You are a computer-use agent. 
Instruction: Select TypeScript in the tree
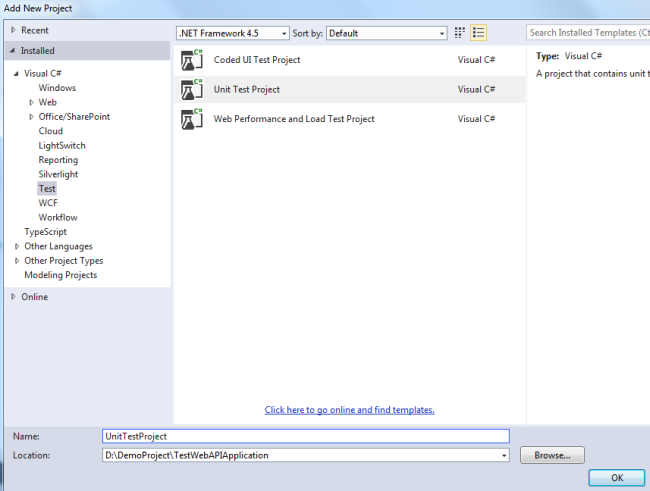pos(45,232)
